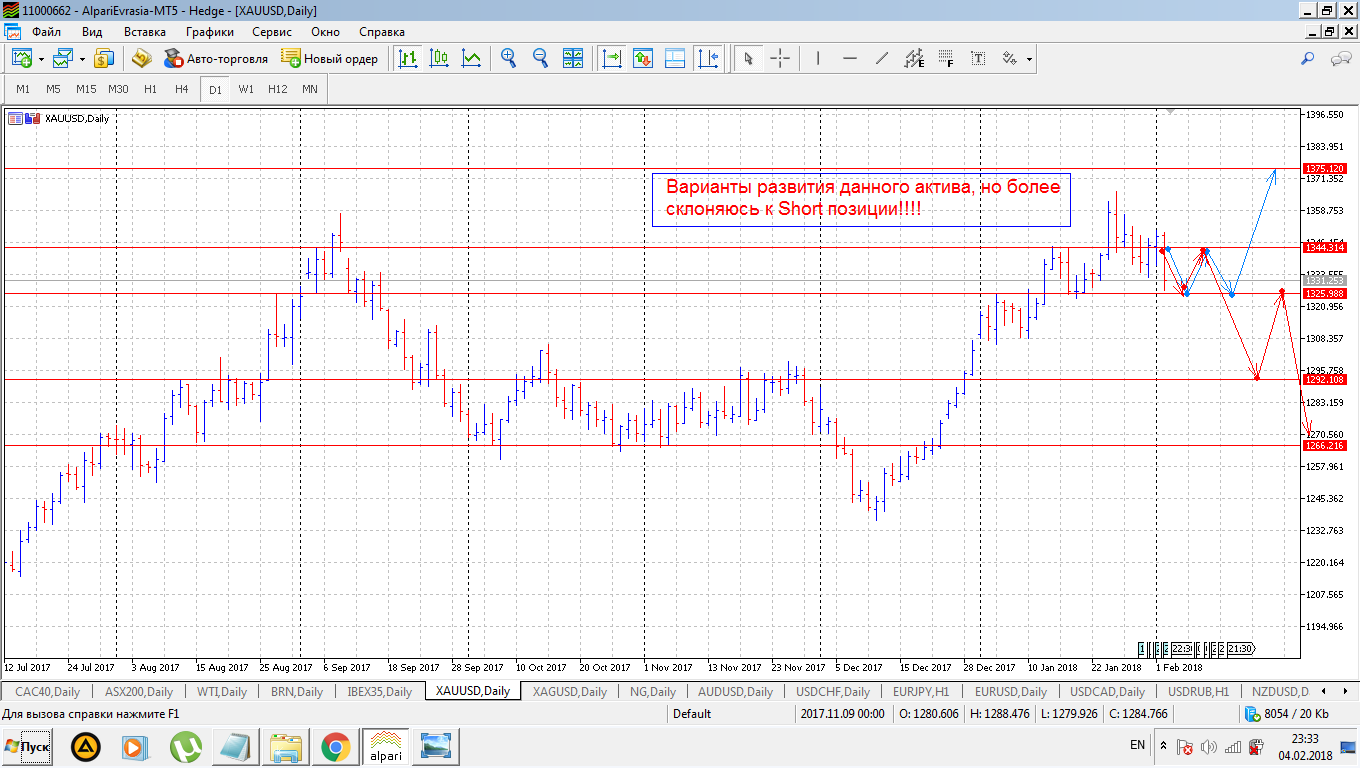Switch to the USDRUB,H1 chart tab
This screenshot has height=768, width=1360.
click(1198, 691)
